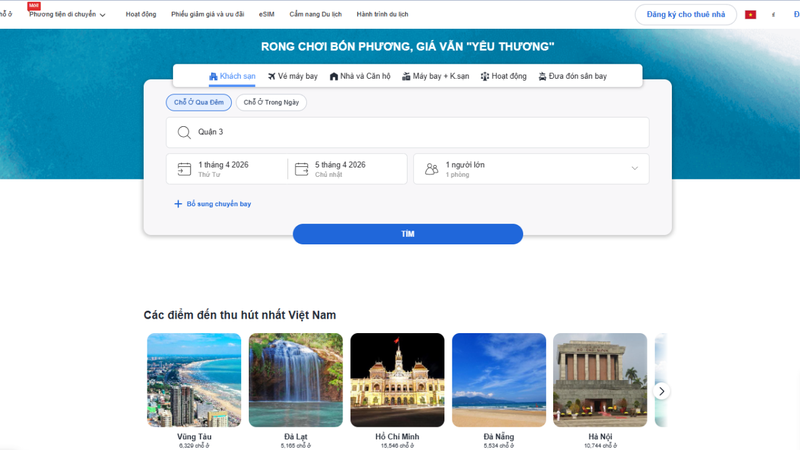Image resolution: width=800 pixels, height=450 pixels.
Task: Click the house icon on Nhà và Căn hộ
Action: pos(334,77)
